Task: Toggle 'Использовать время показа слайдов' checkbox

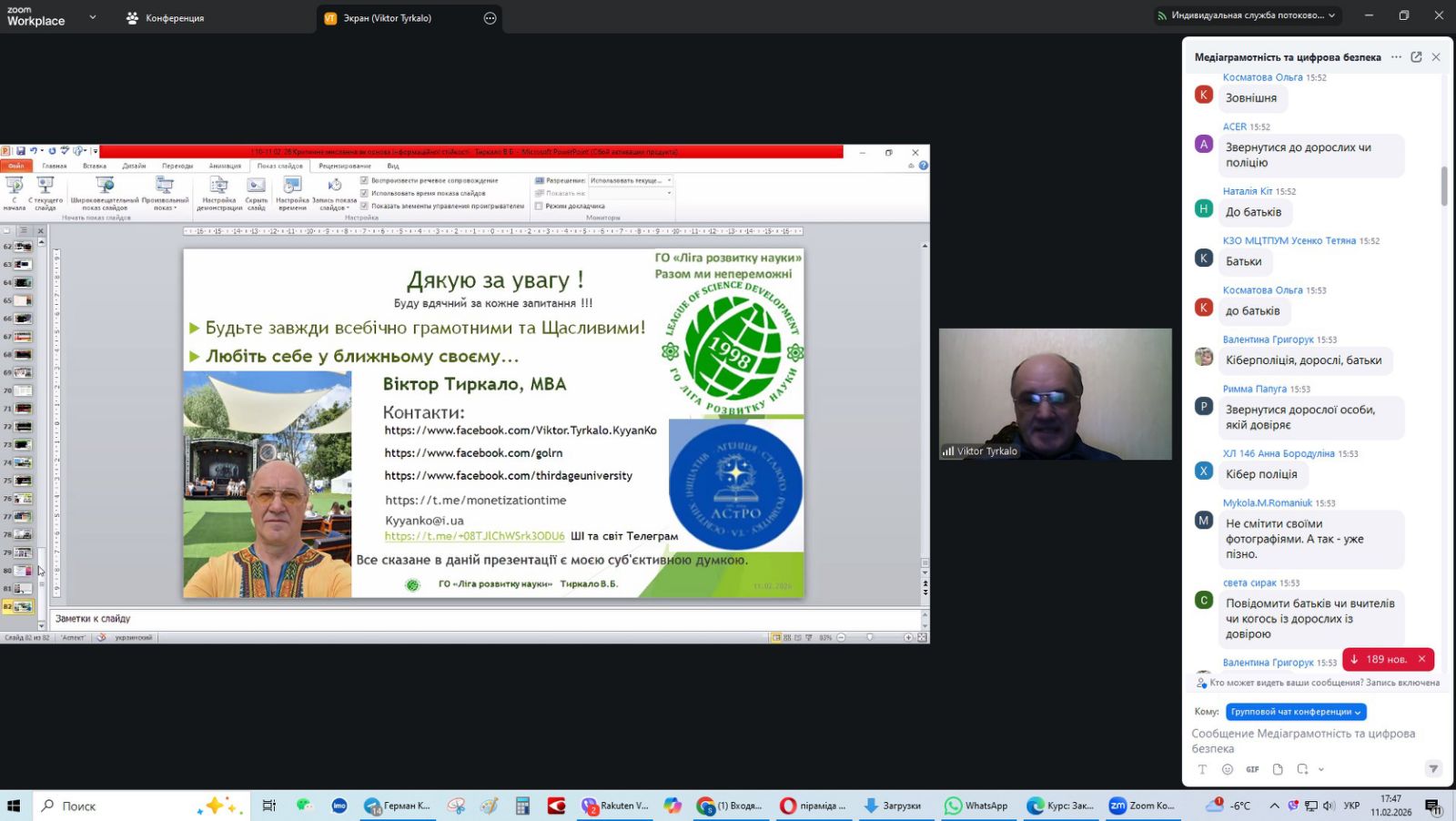Action: (x=364, y=193)
